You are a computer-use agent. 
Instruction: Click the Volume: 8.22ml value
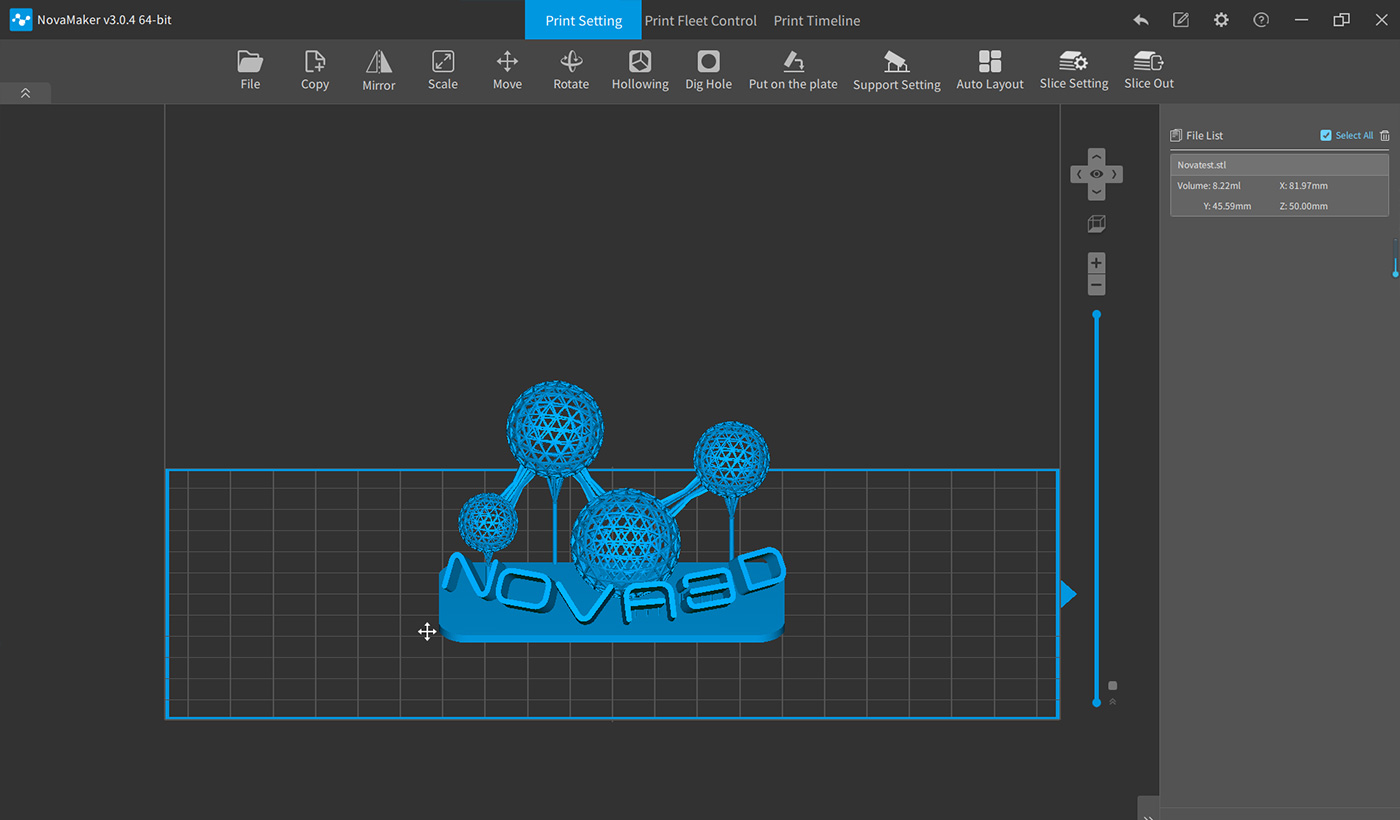point(1209,186)
